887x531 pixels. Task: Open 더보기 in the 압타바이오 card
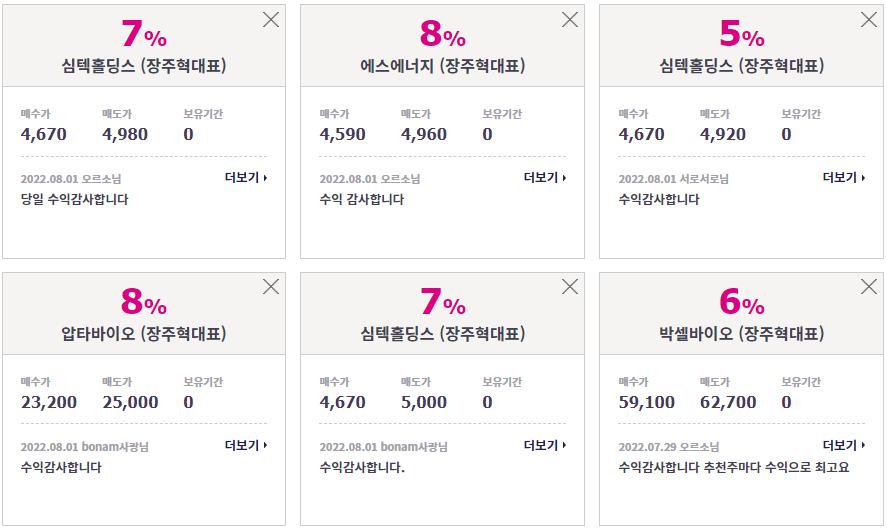tap(246, 446)
